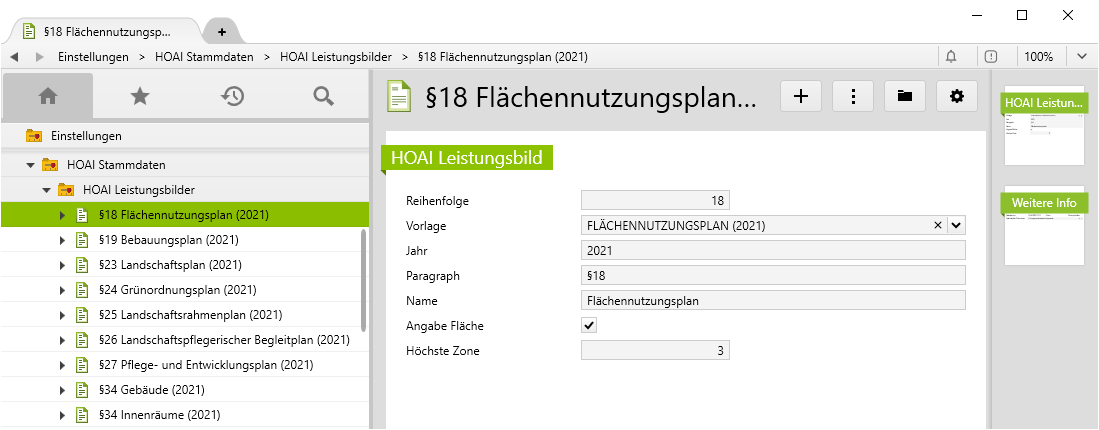This screenshot has width=1099, height=430.
Task: Open the Home tab in sidebar
Action: click(x=47, y=96)
